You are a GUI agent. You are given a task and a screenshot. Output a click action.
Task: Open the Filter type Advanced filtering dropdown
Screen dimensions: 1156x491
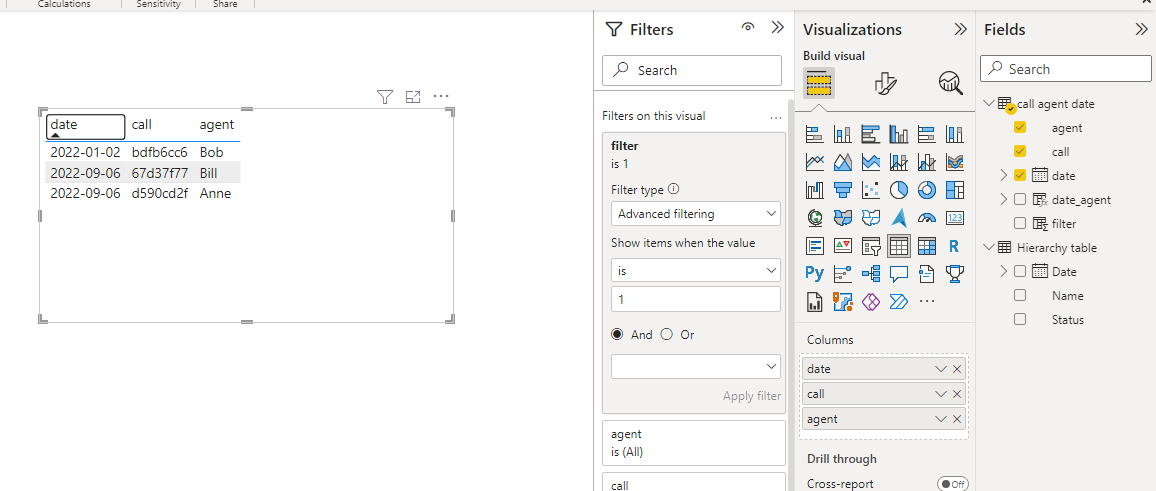[695, 214]
